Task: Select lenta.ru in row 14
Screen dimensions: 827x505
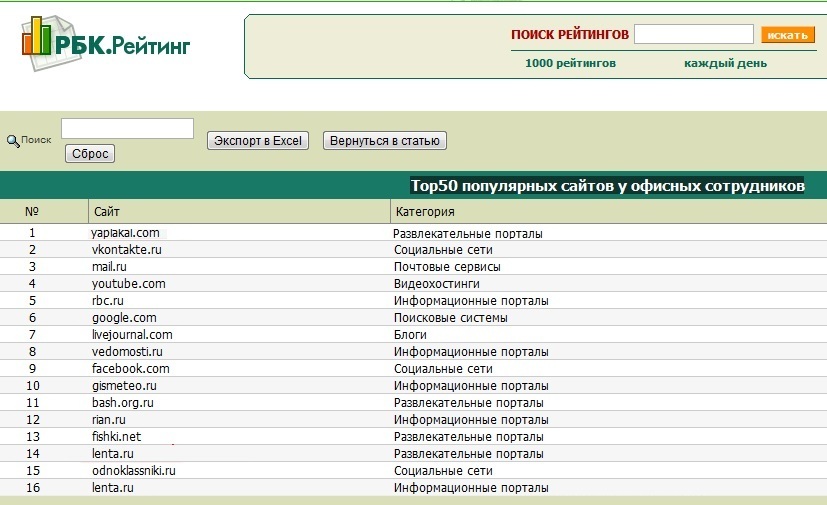Action: (x=112, y=453)
